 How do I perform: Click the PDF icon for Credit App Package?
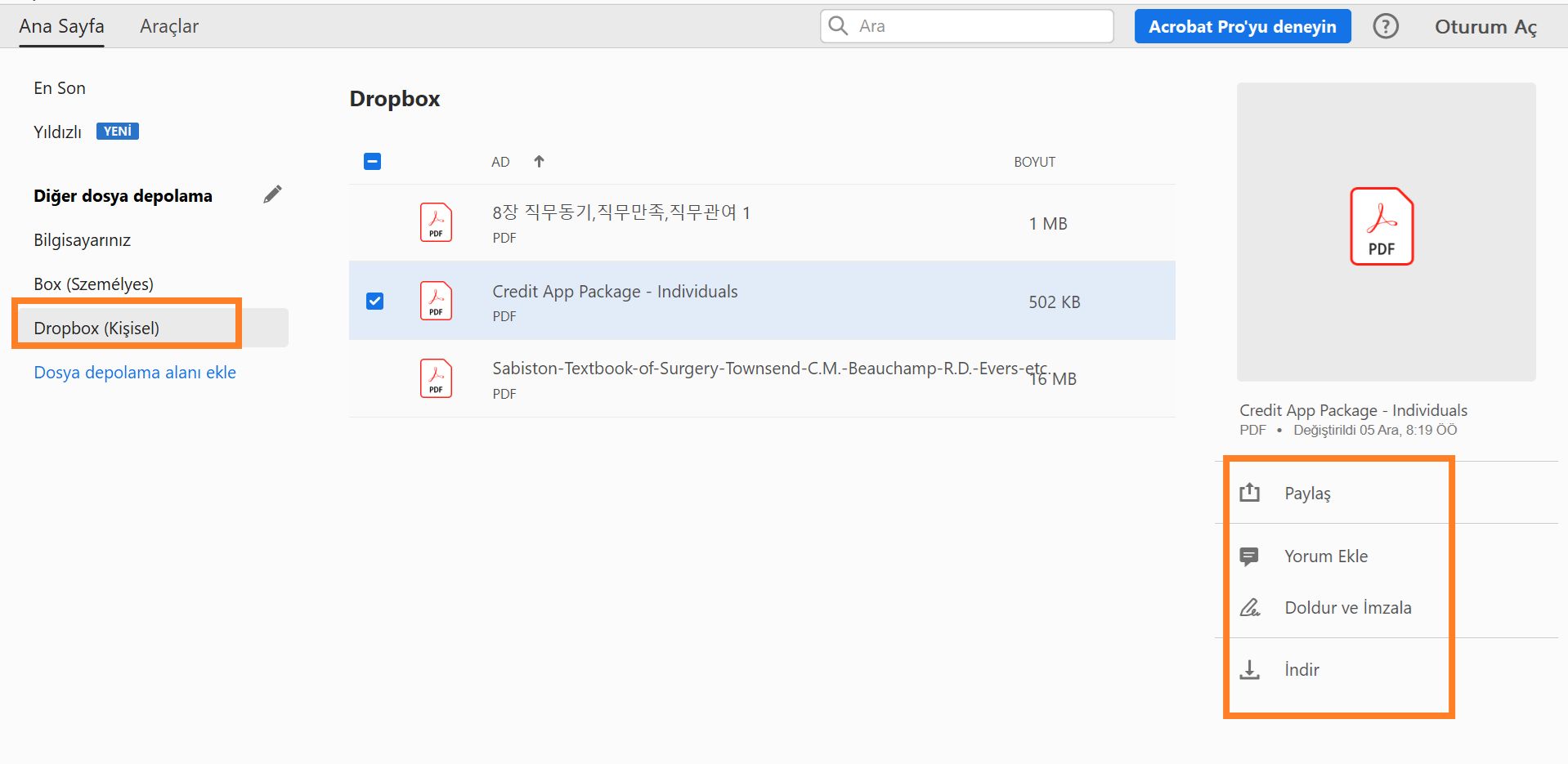[436, 300]
